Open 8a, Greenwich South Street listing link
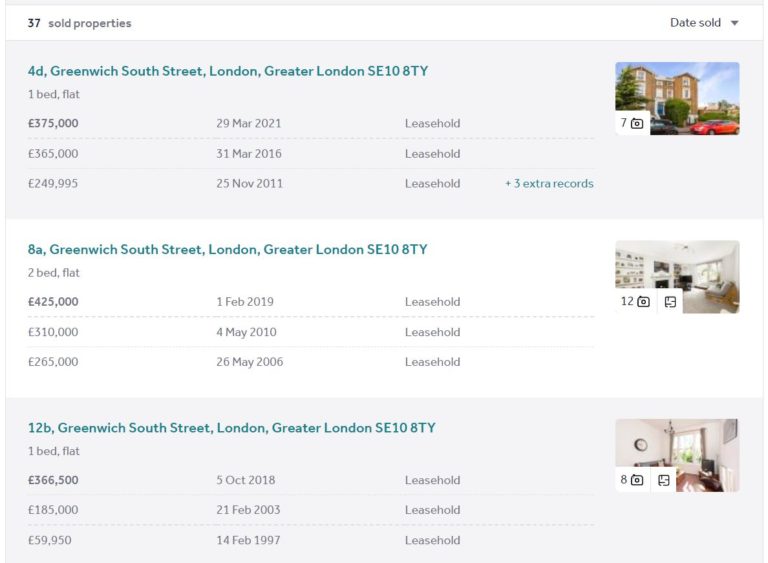Screen dimensions: 768x563 pos(227,249)
